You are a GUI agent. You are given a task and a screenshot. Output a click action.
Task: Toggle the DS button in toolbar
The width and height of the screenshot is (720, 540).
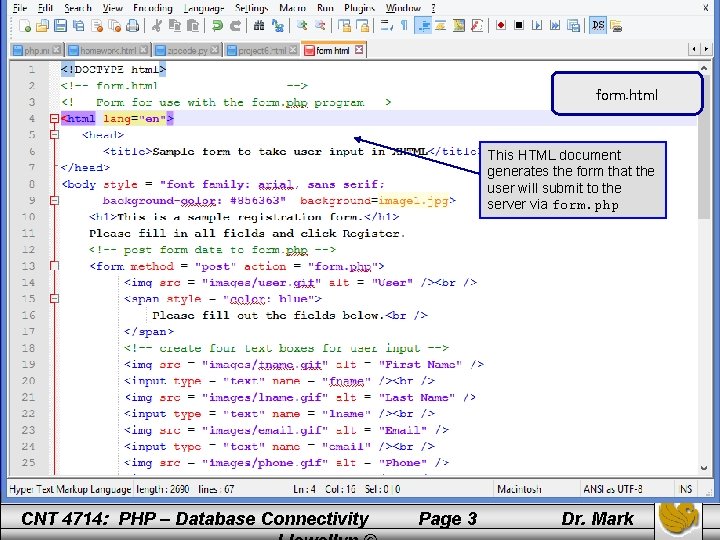pos(598,25)
